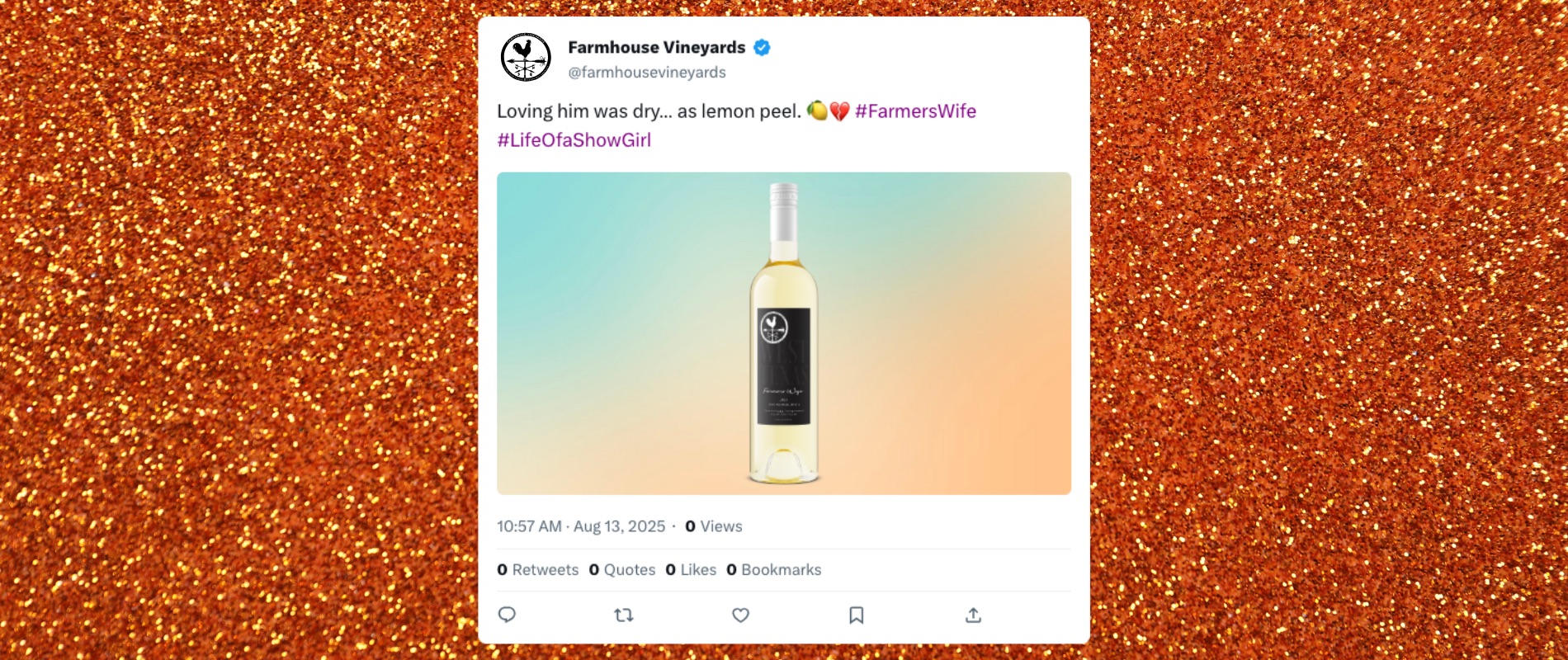Open the @farmhousevineyards handle
This screenshot has width=1568, height=660.
647,73
